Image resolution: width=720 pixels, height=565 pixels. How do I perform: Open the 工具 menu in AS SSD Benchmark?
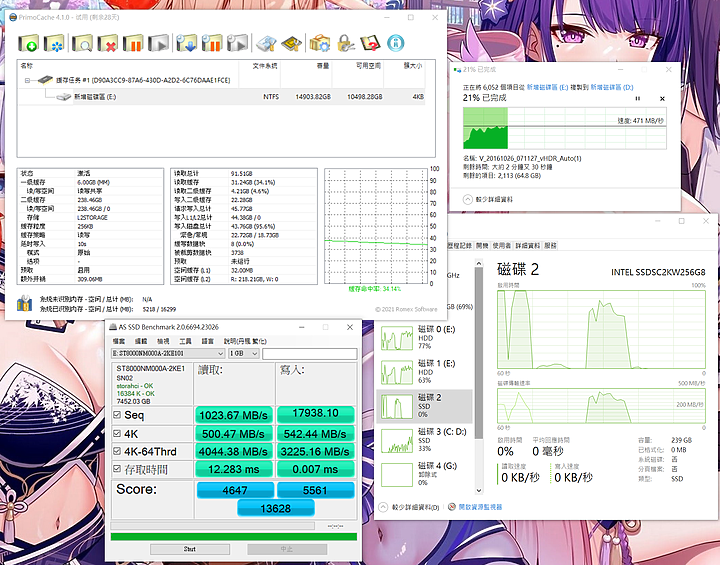point(186,341)
